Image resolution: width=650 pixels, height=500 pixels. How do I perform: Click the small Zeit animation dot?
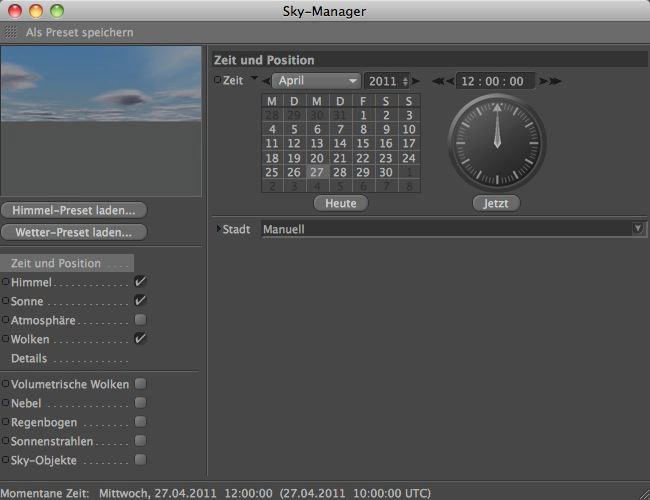[x=217, y=80]
